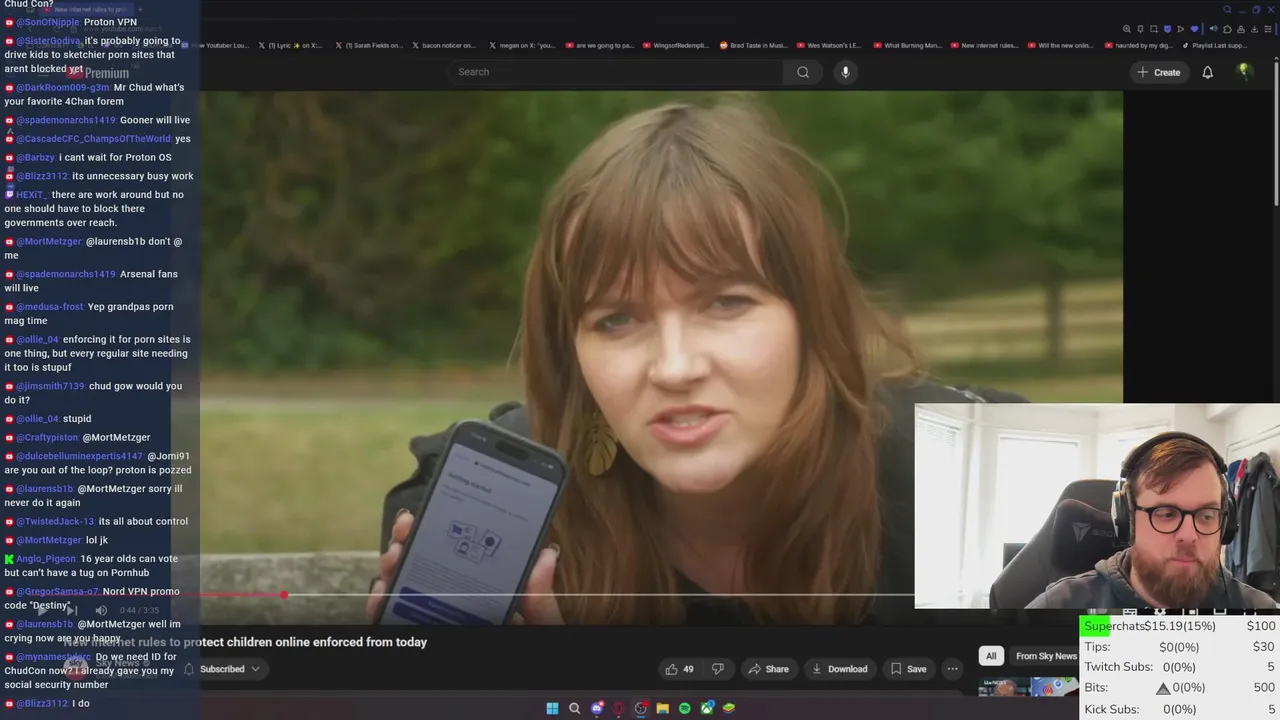Image resolution: width=1280 pixels, height=720 pixels.
Task: Open Windows taskbar search
Action: pos(574,708)
